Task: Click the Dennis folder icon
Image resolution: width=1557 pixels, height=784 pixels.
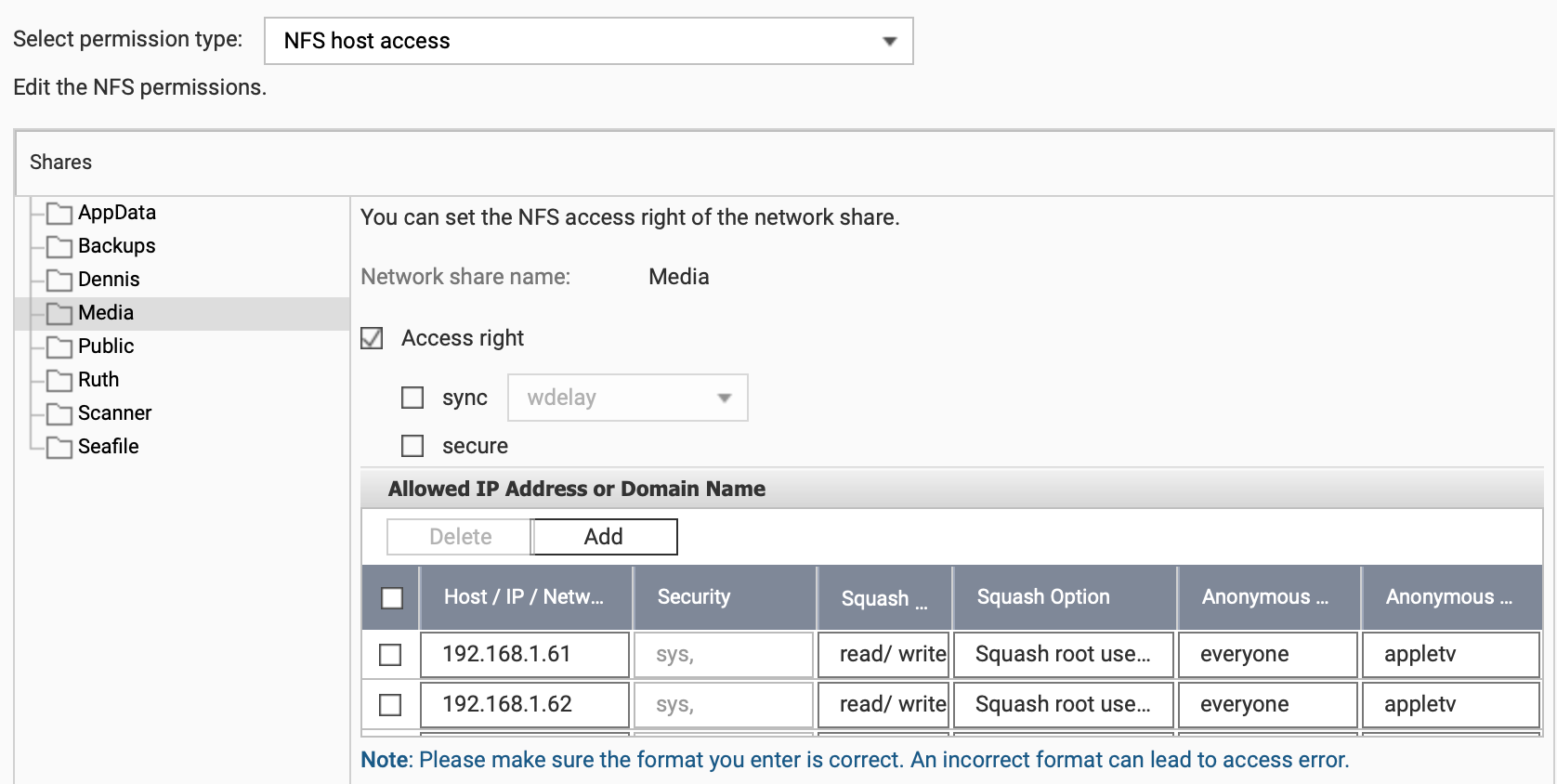Action: [59, 281]
